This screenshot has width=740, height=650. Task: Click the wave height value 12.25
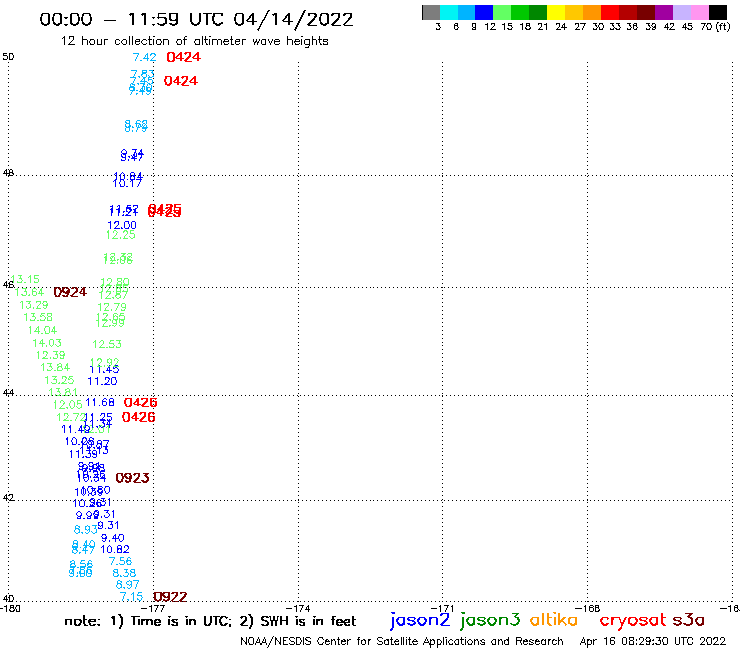click(x=120, y=235)
